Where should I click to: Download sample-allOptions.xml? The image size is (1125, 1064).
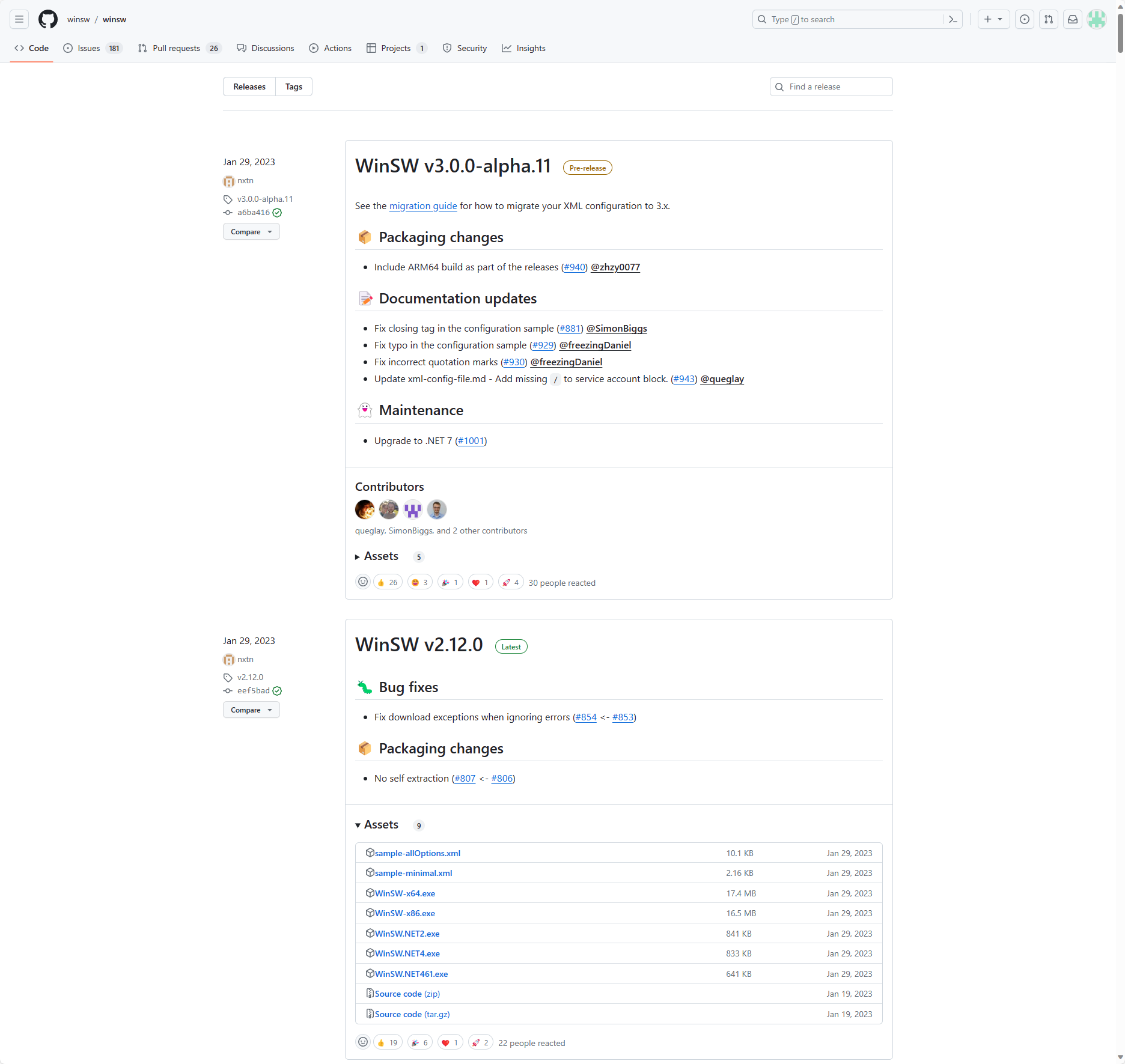coord(418,853)
